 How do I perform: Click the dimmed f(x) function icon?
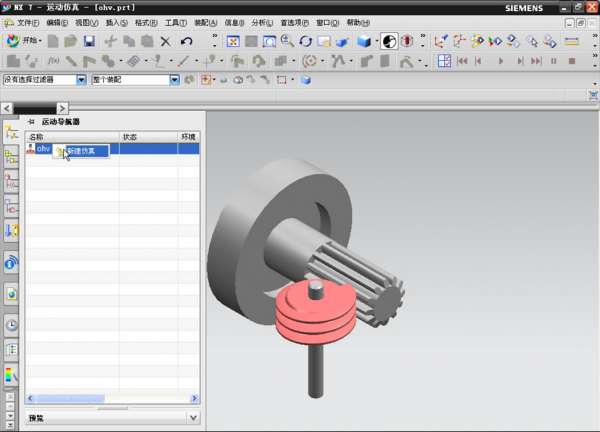coord(53,61)
